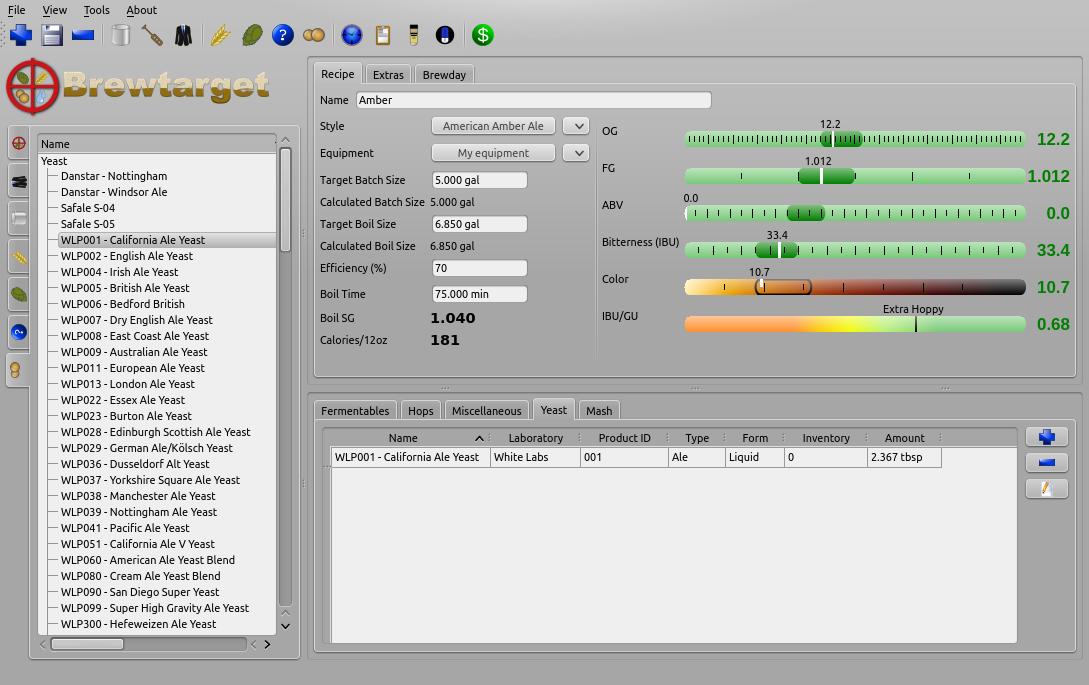Select WLP029 German Ale/Kölsch Yeast in the tree
Screen dimensions: 1089x685
pos(146,448)
